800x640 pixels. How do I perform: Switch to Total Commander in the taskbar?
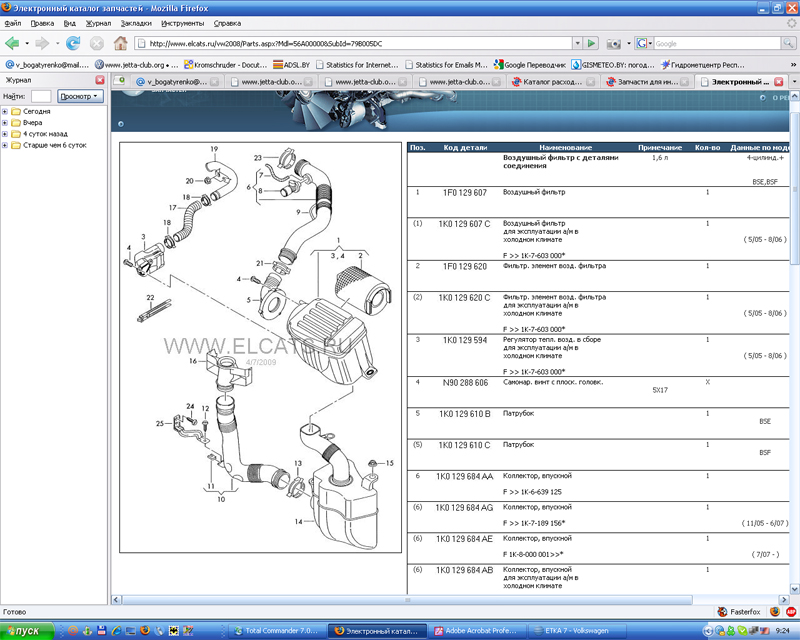click(278, 631)
